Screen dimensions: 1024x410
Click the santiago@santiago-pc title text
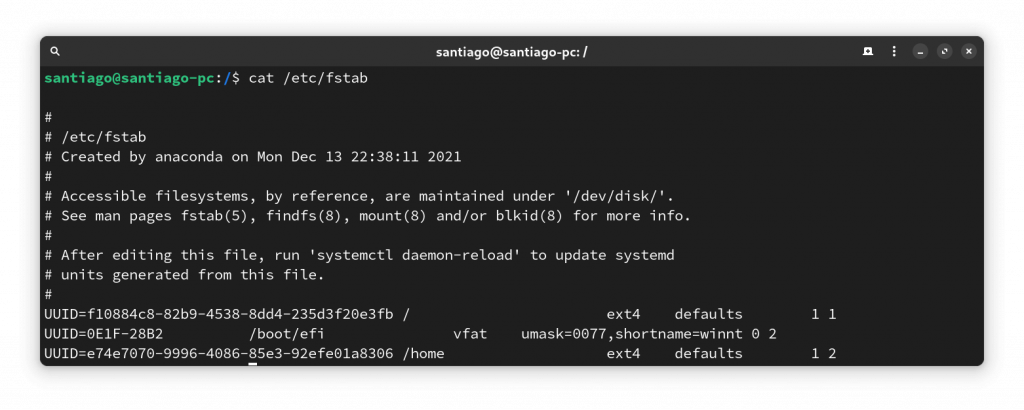point(512,52)
